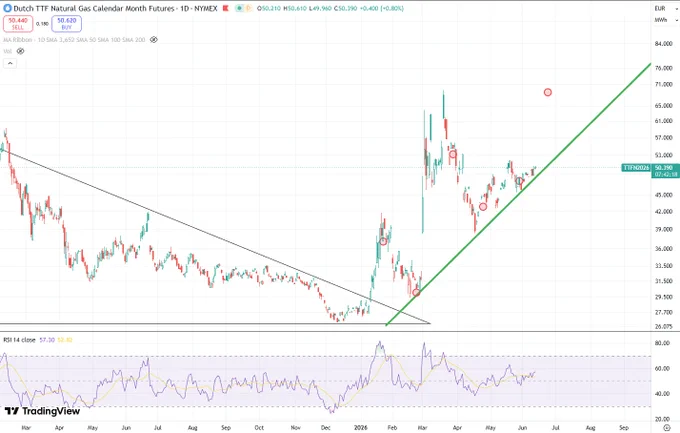Click the O50.210 open value
Screen dimensions: 680x433
(269, 8)
